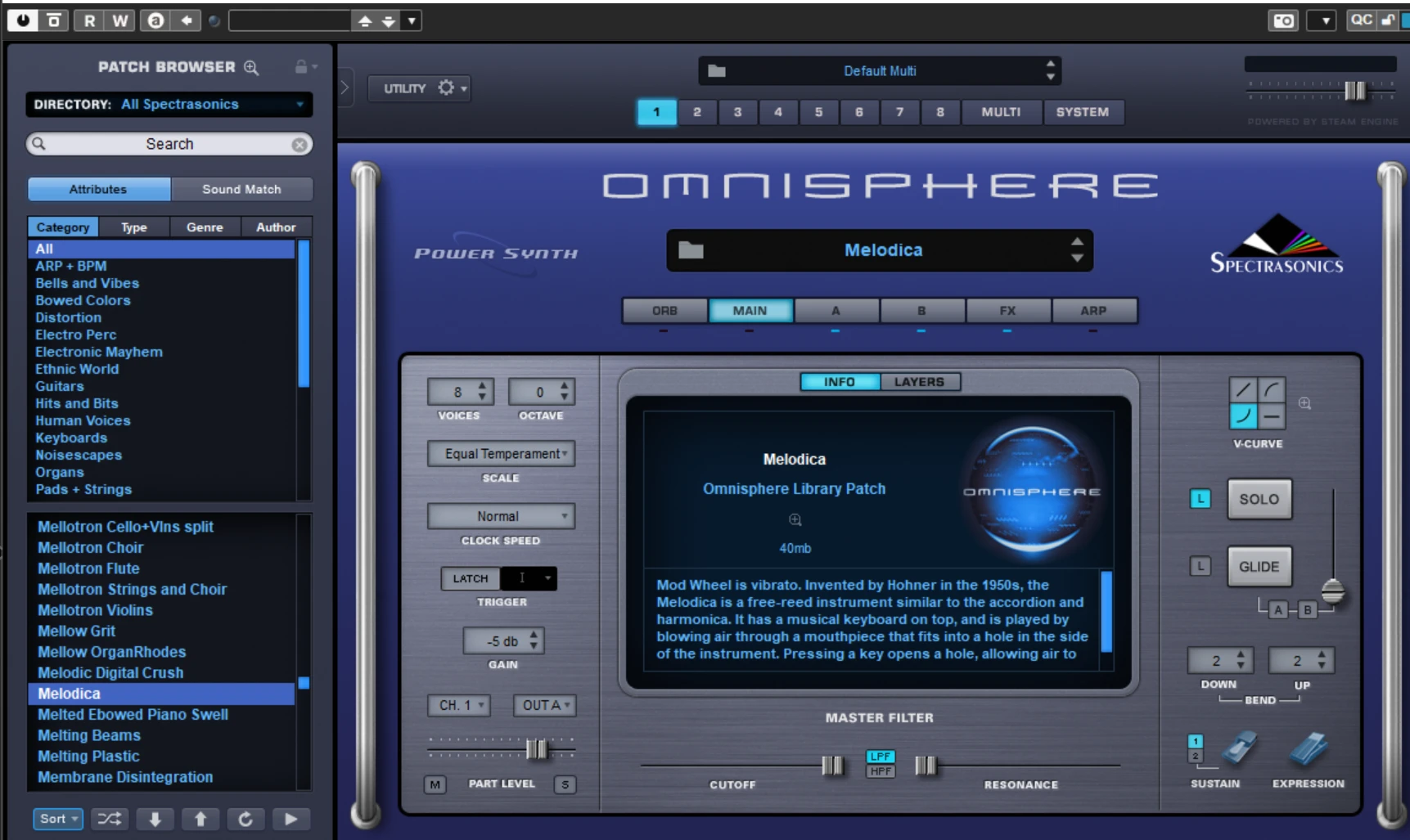This screenshot has width=1410, height=840.
Task: Click the Utility gear icon
Action: click(446, 88)
